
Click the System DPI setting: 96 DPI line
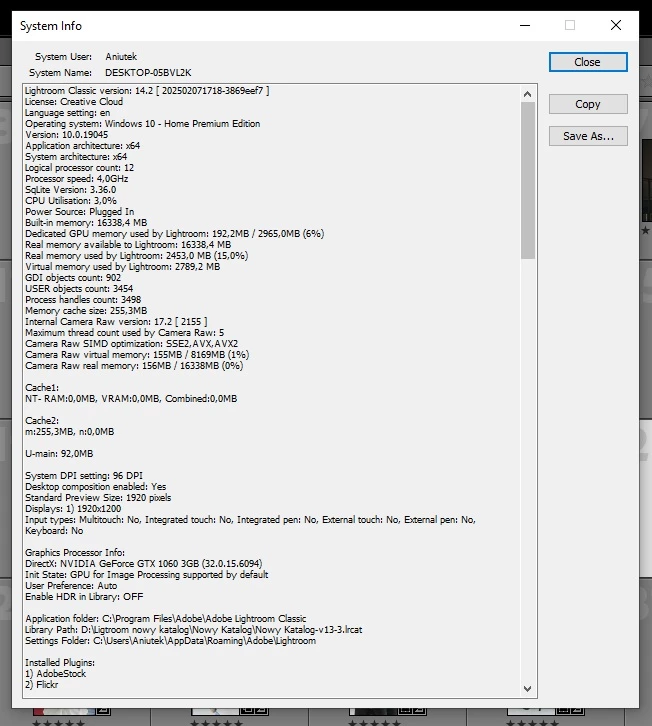coord(84,476)
